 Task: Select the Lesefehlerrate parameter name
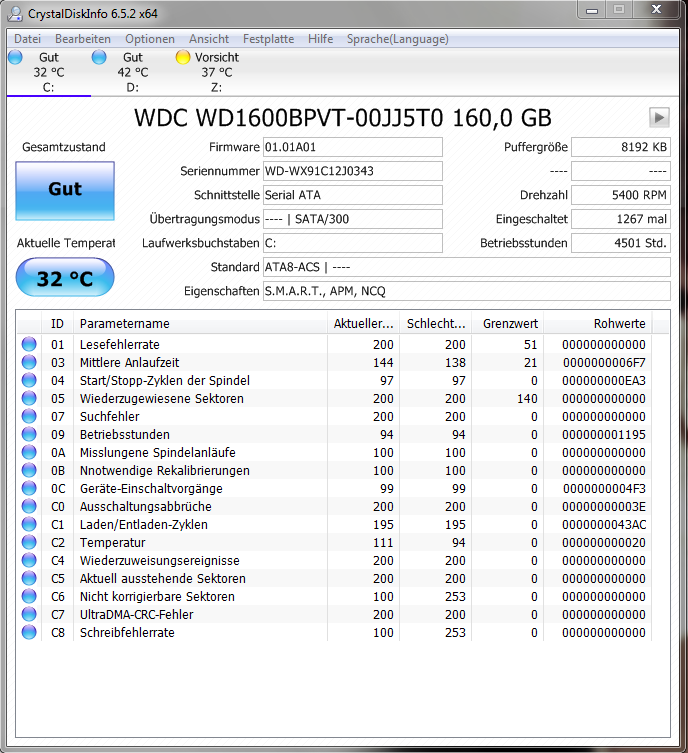click(120, 344)
